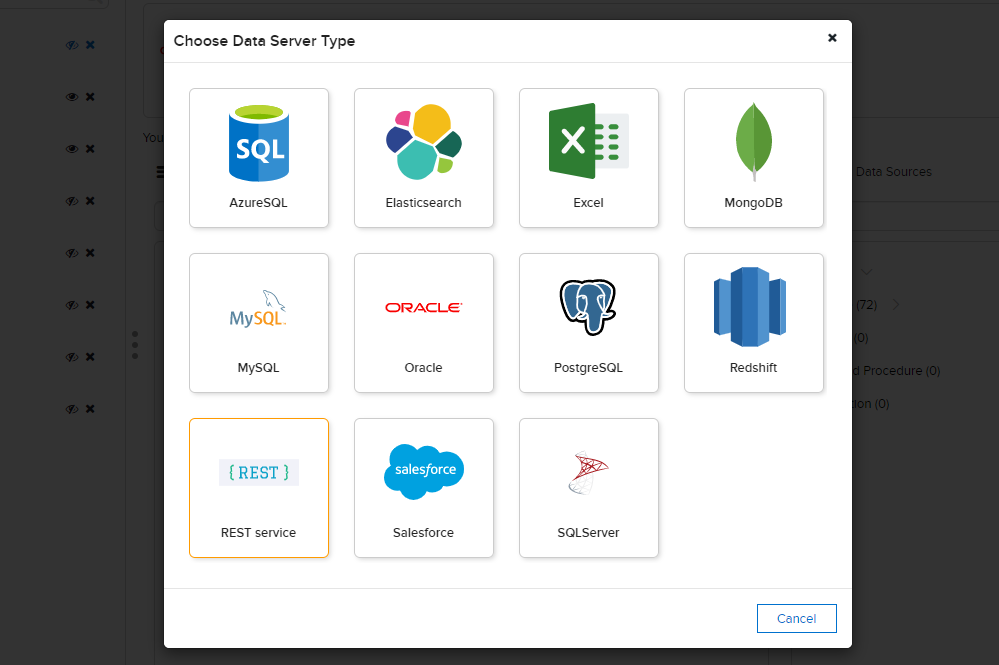Pick Excel as data server type
The width and height of the screenshot is (999, 665).
pyautogui.click(x=589, y=158)
